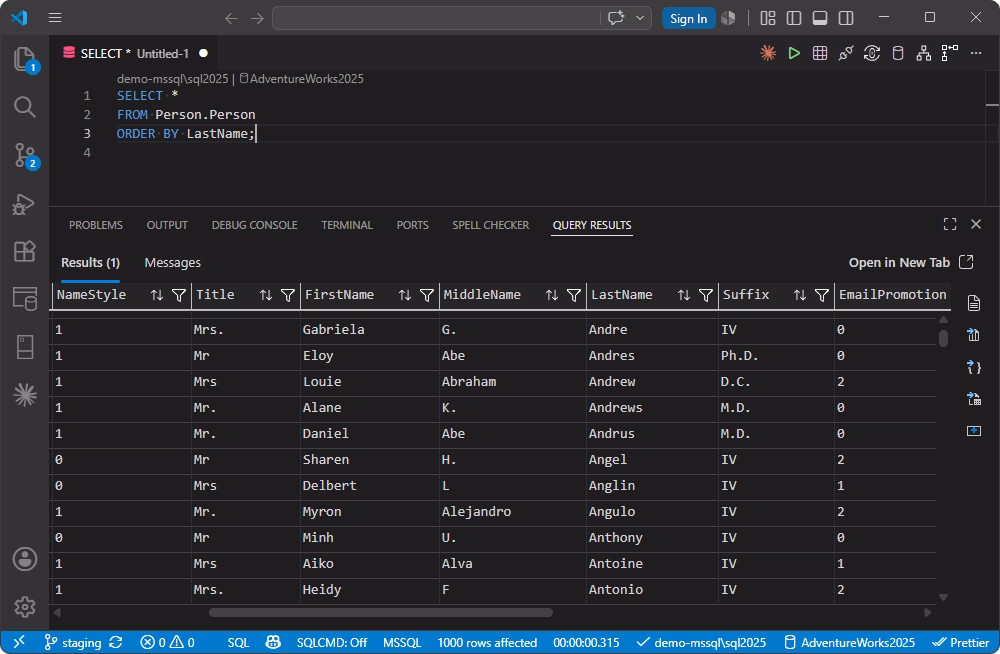Screen dimensions: 1000x654
Task: Click the vertical scrollbar thumb of results grid
Action: (x=943, y=338)
